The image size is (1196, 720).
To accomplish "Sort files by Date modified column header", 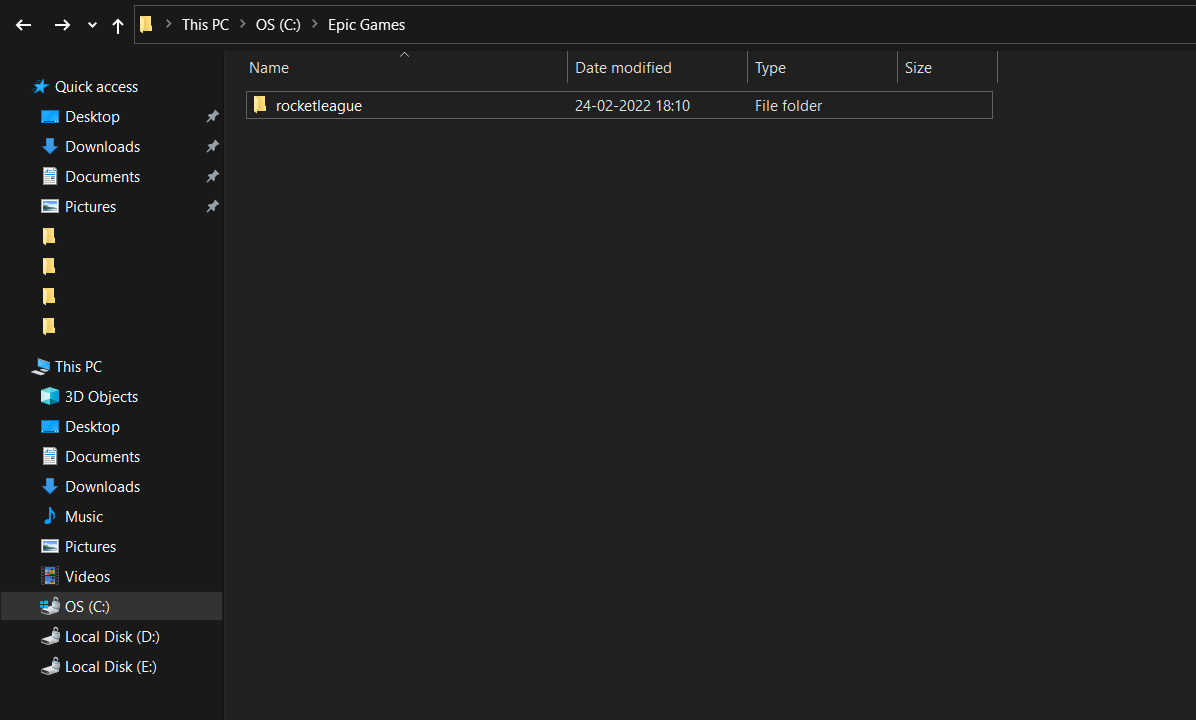I will pos(622,67).
